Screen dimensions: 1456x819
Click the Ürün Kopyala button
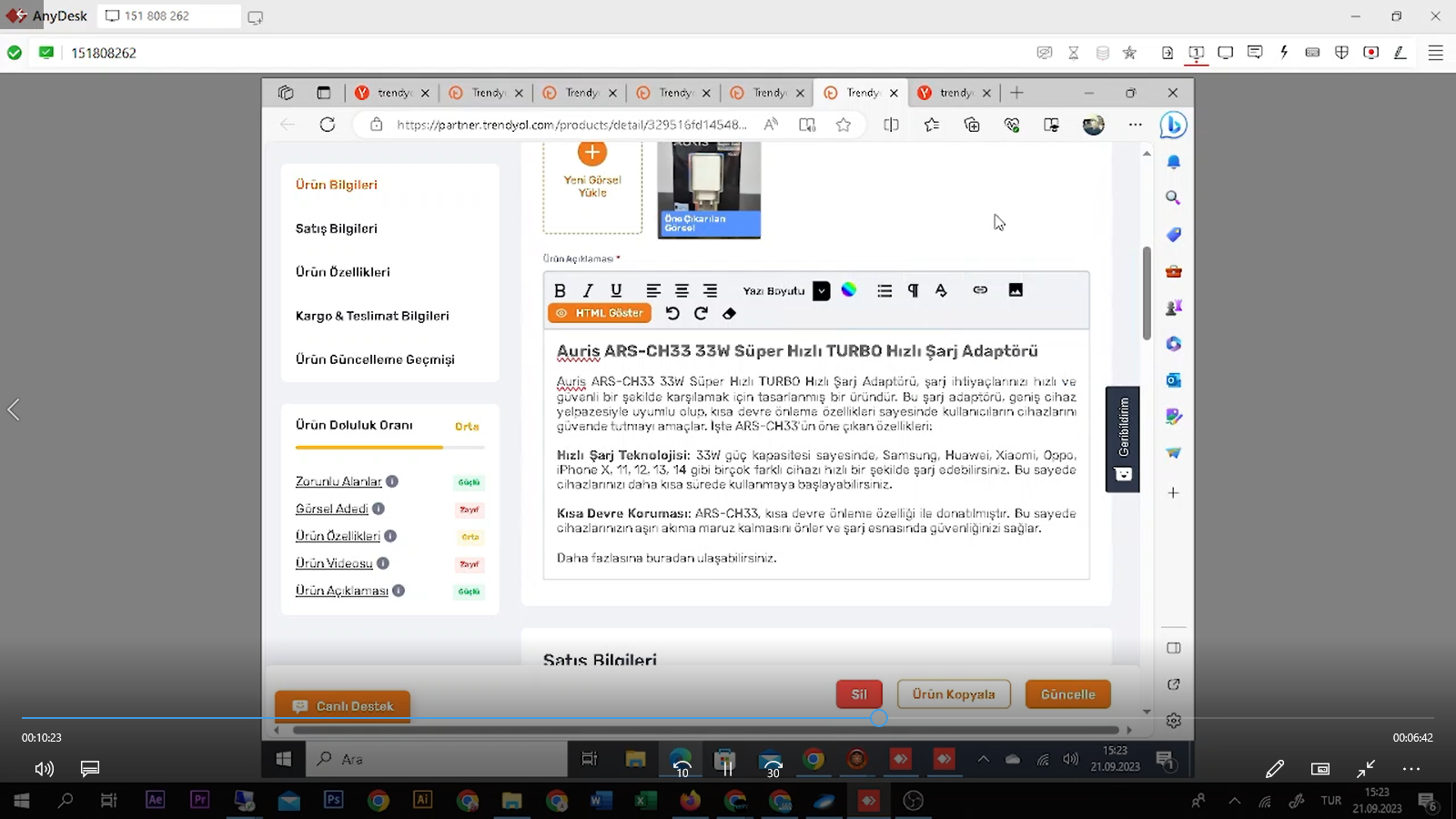tap(954, 694)
